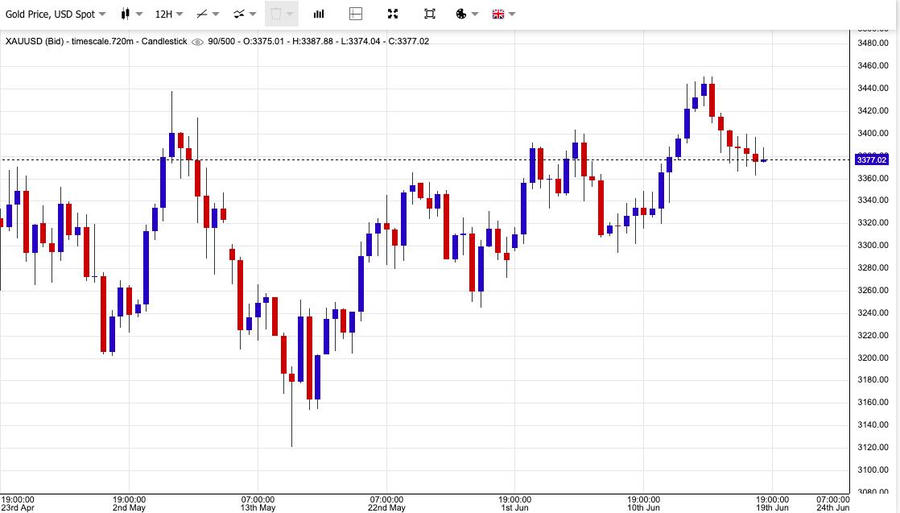Click the 13th May date on time axis
Screen dimensions: 900x513
point(258,507)
